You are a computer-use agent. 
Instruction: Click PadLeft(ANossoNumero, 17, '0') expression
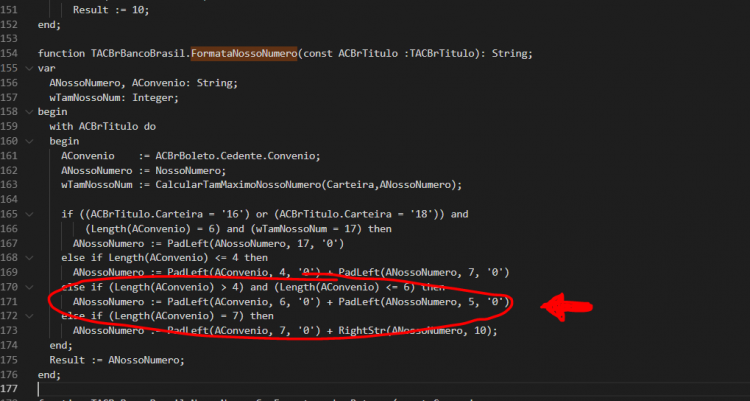point(255,244)
